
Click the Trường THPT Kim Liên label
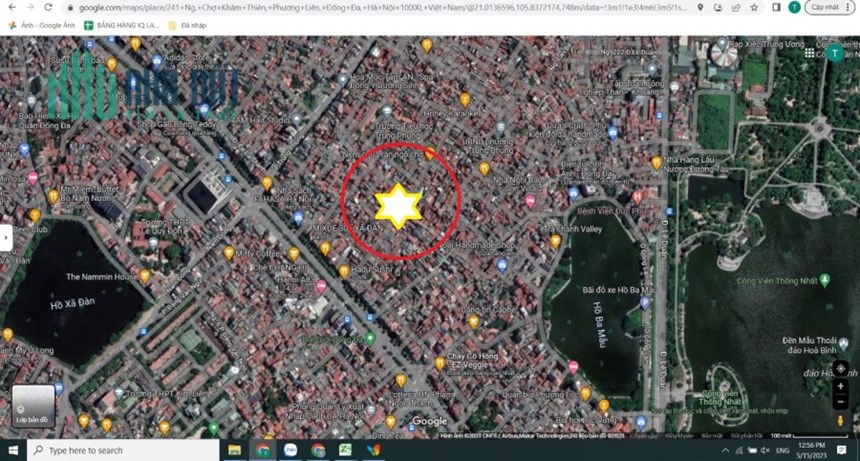[x=167, y=394]
